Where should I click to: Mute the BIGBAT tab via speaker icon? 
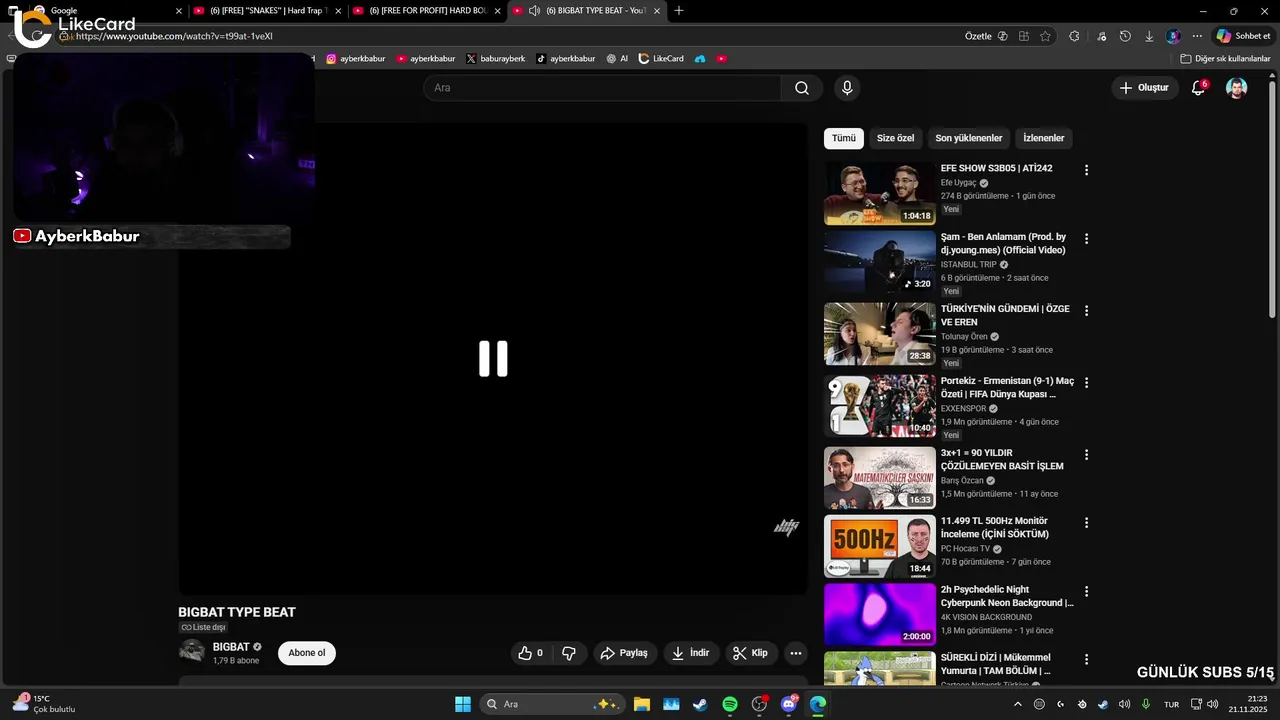coord(535,11)
